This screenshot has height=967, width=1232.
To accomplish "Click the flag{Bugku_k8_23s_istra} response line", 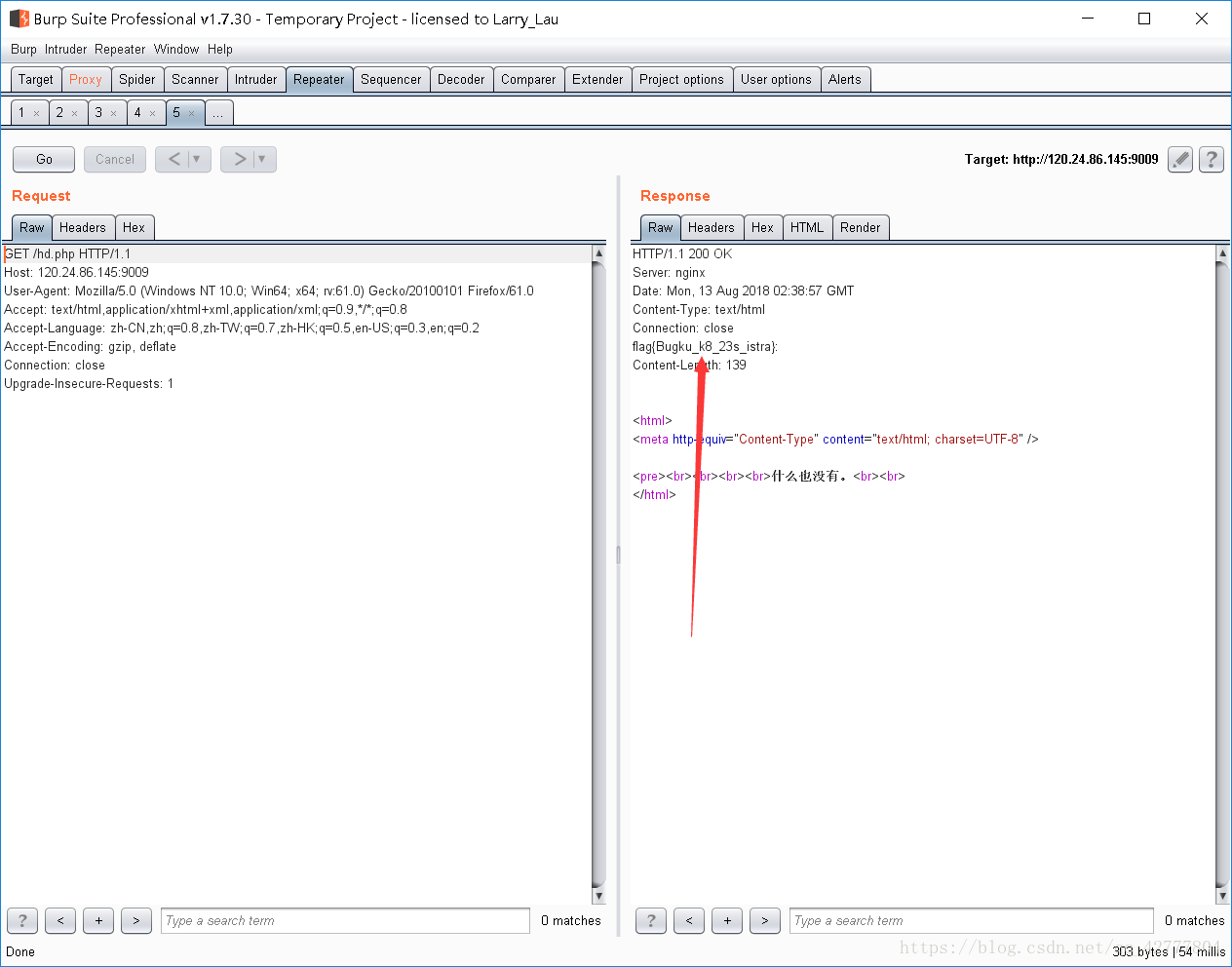I will [x=705, y=347].
